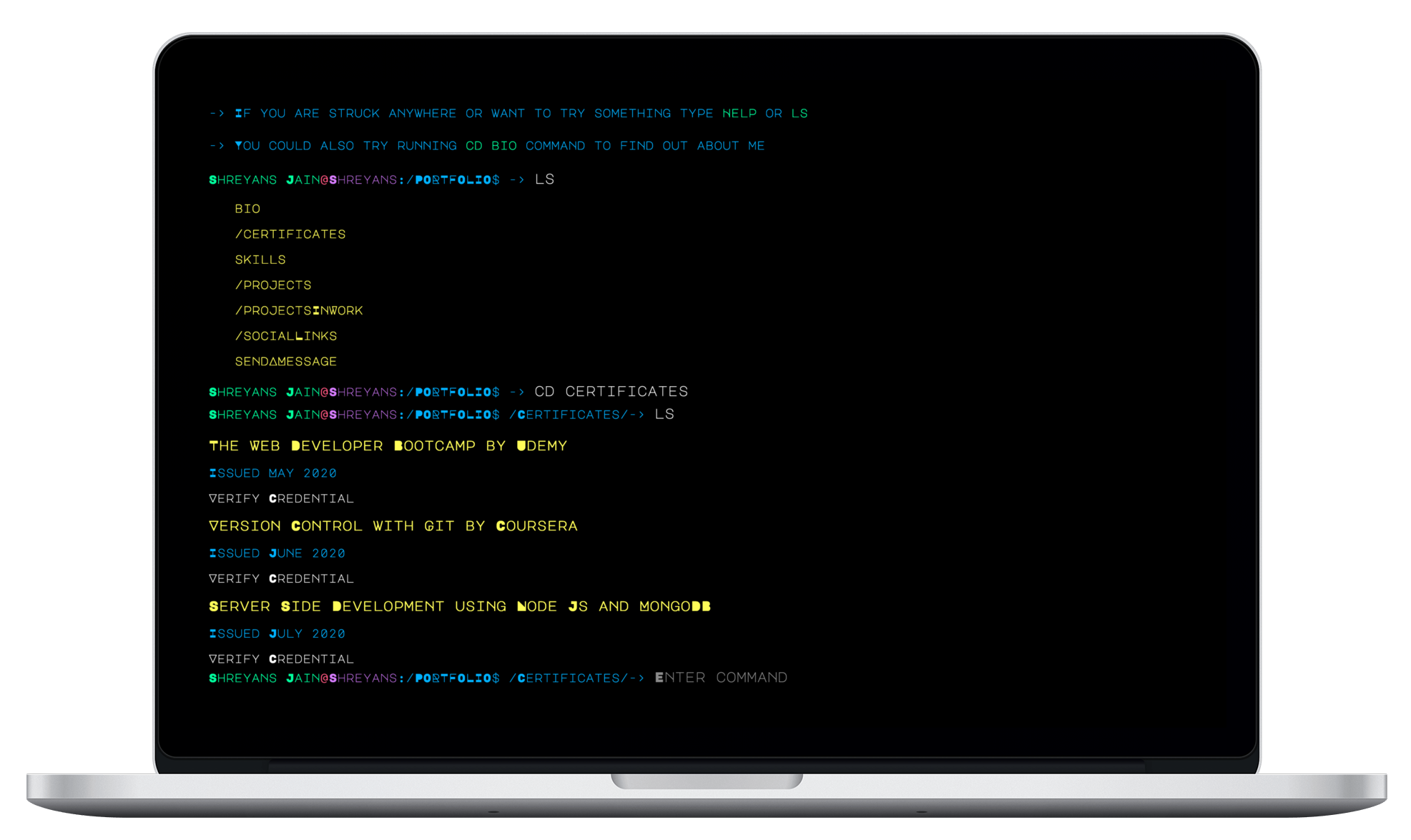Focus the Enter Command input field
The width and height of the screenshot is (1411, 840).
click(x=721, y=678)
